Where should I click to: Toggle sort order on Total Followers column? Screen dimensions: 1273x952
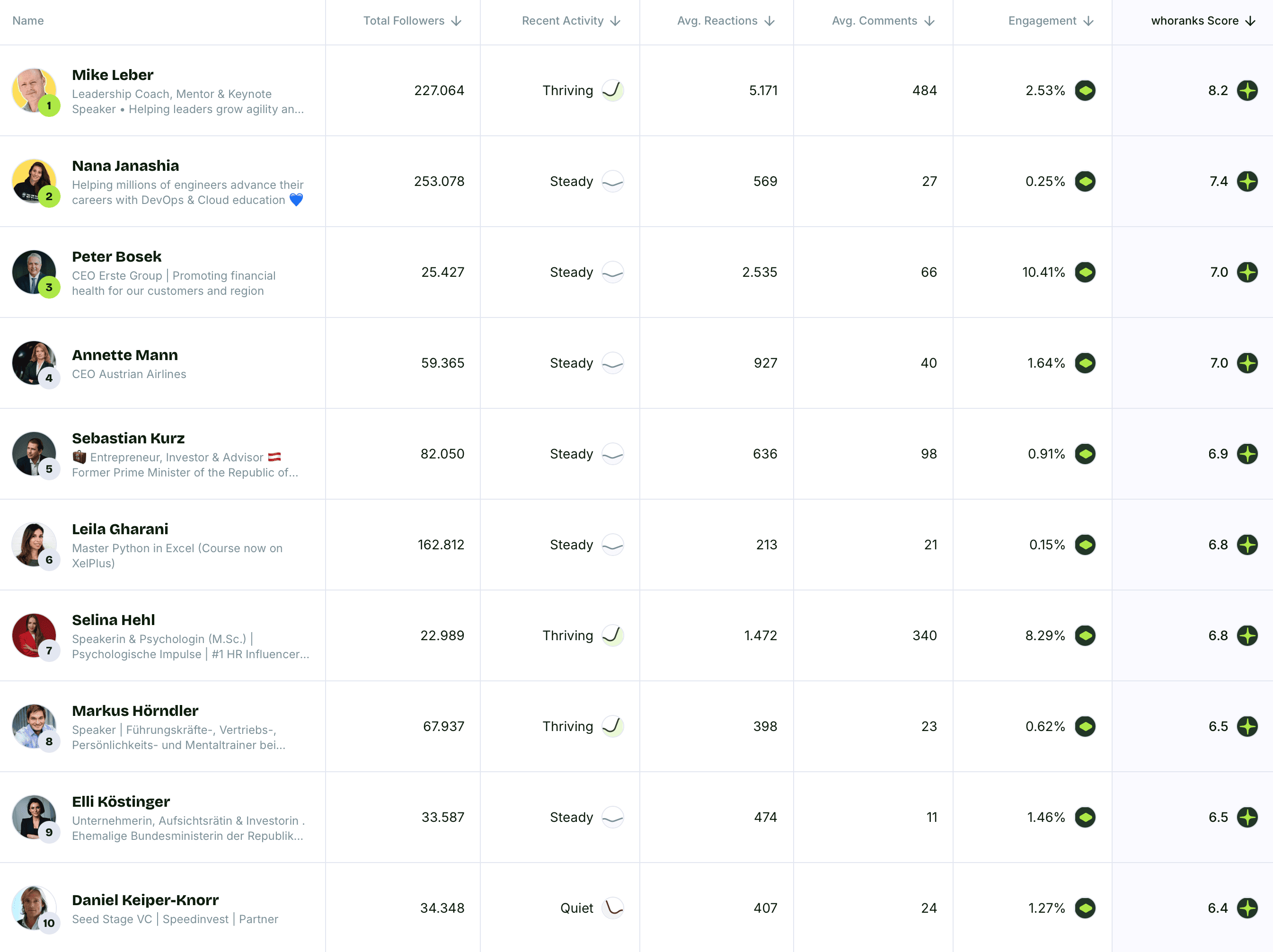pyautogui.click(x=456, y=21)
